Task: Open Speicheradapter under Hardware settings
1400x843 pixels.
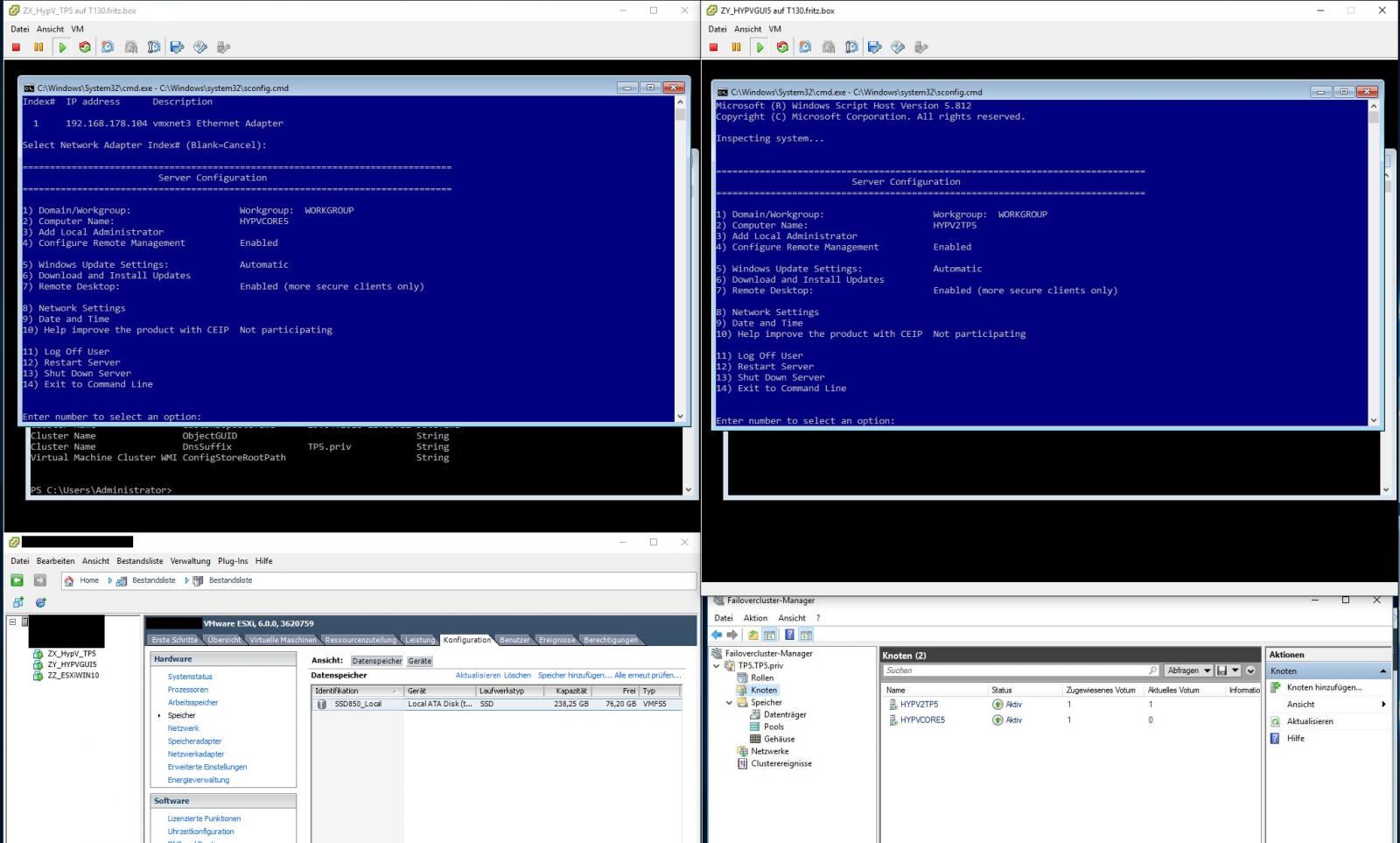Action: [x=194, y=741]
